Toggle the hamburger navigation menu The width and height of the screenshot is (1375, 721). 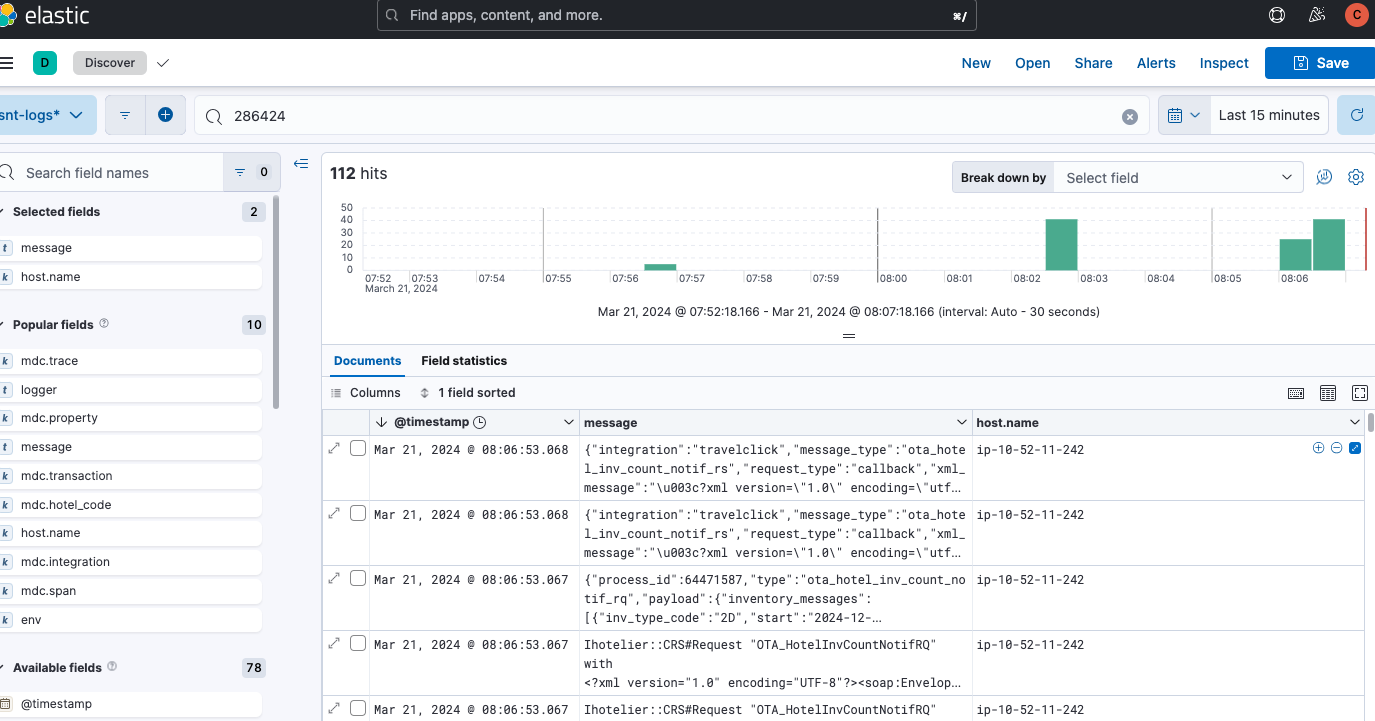[x=6, y=63]
